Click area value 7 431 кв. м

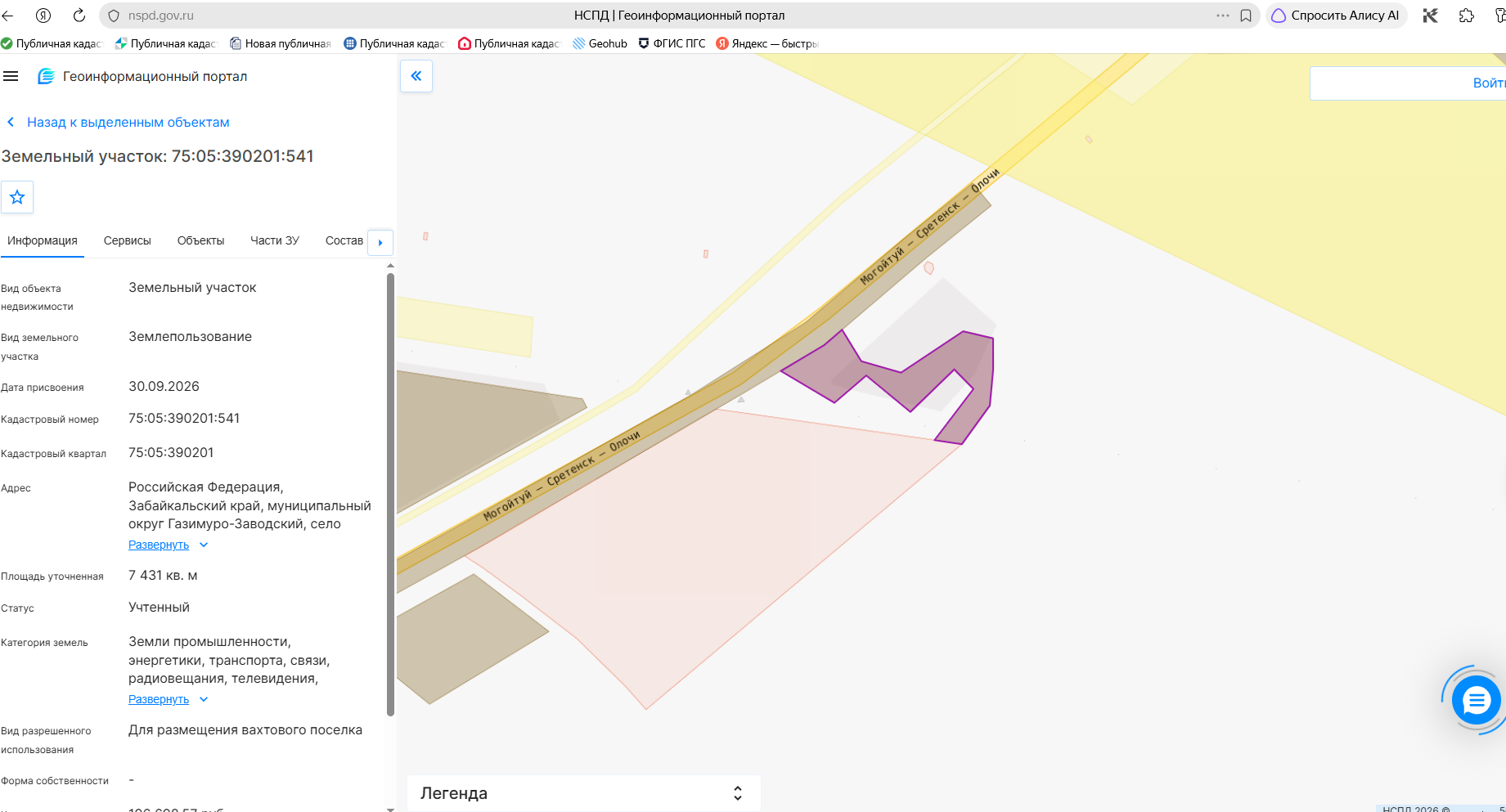[163, 576]
